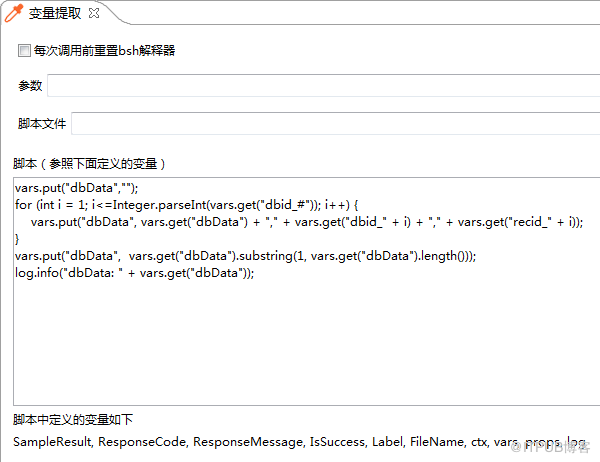Screen dimensions: 600x462
Task: Click the 脚本（参照下面定义的变量）label
Action: coord(89,164)
